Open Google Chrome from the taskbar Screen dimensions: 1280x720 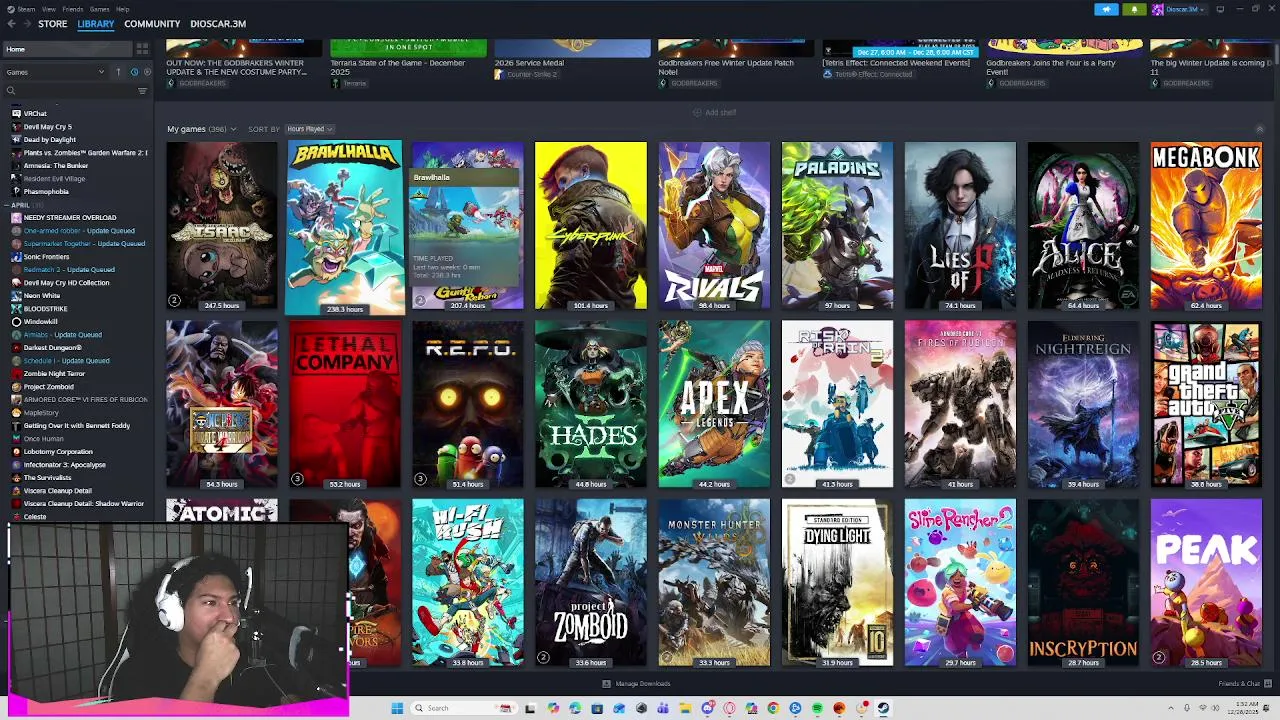[773, 708]
